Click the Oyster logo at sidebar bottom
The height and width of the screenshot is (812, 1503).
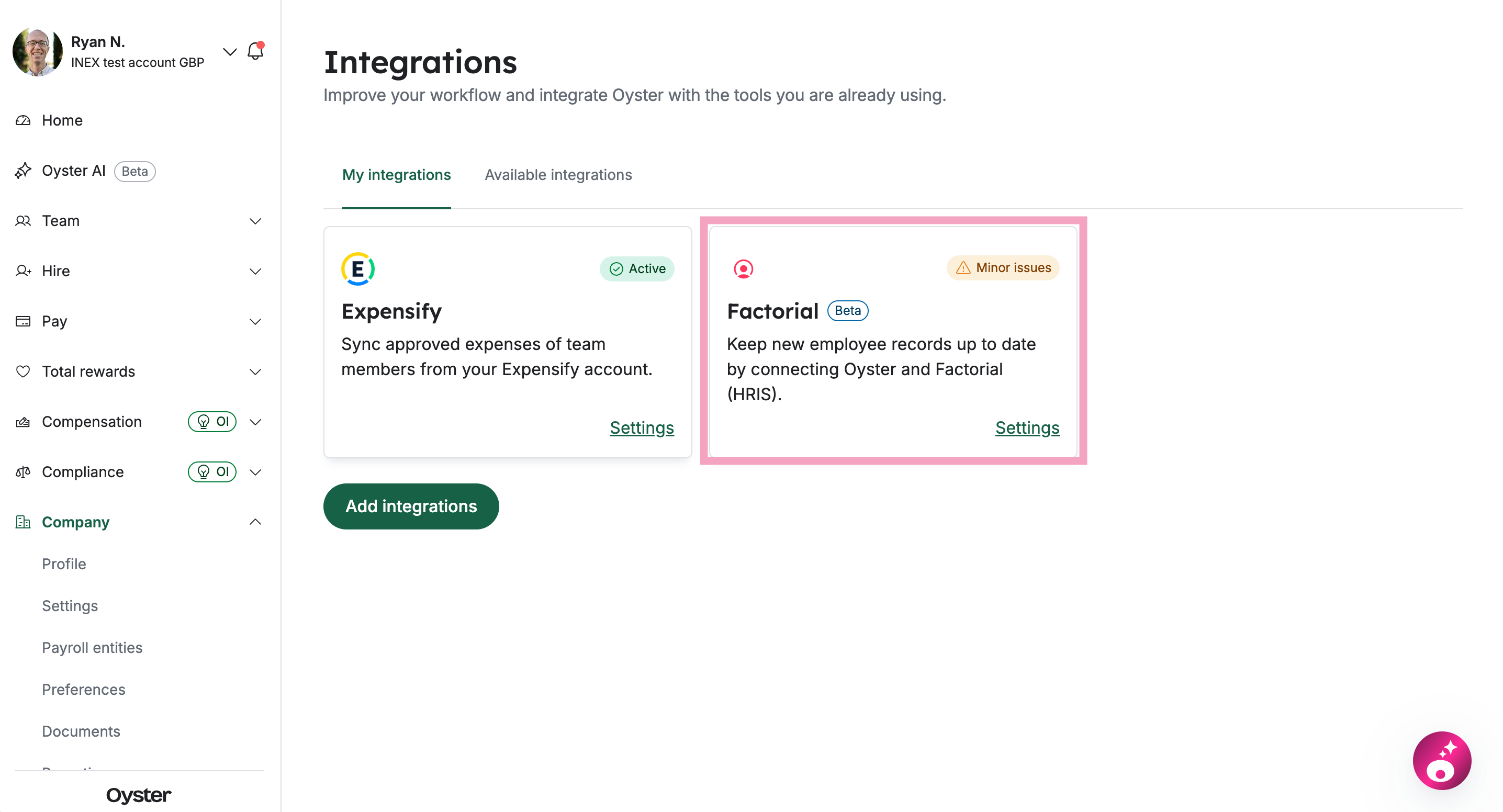(138, 795)
